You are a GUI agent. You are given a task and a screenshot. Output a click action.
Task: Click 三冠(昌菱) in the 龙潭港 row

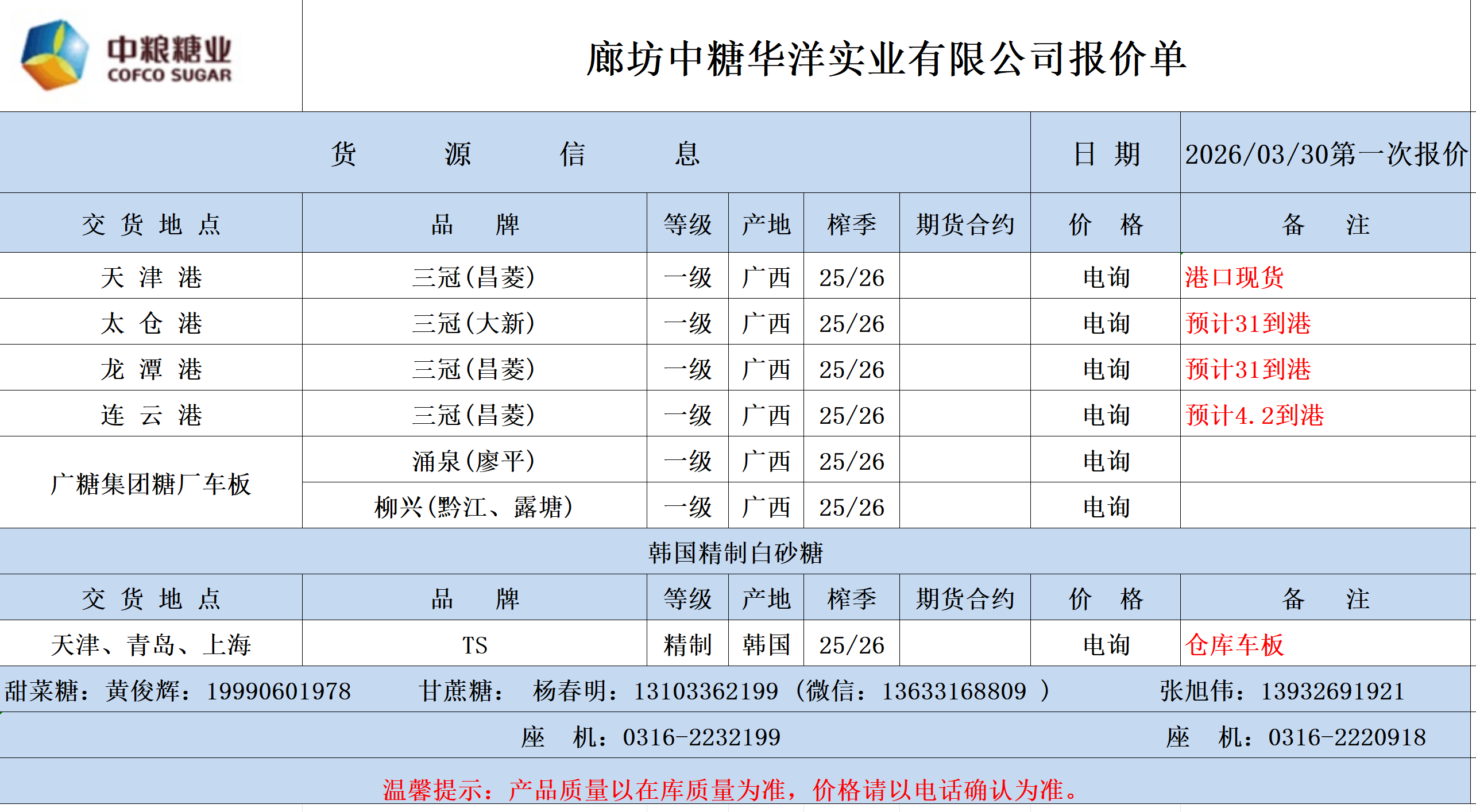click(474, 369)
